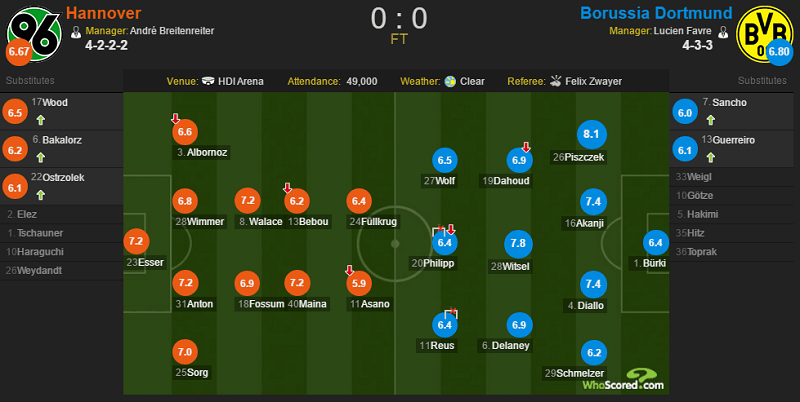Select Piszczek's 8.1 rating circle
Screen dimensions: 800x402
coord(591,134)
